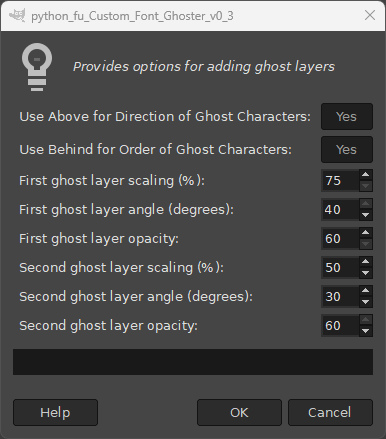Toggle Use Behind for Order Yes button

click(x=347, y=149)
